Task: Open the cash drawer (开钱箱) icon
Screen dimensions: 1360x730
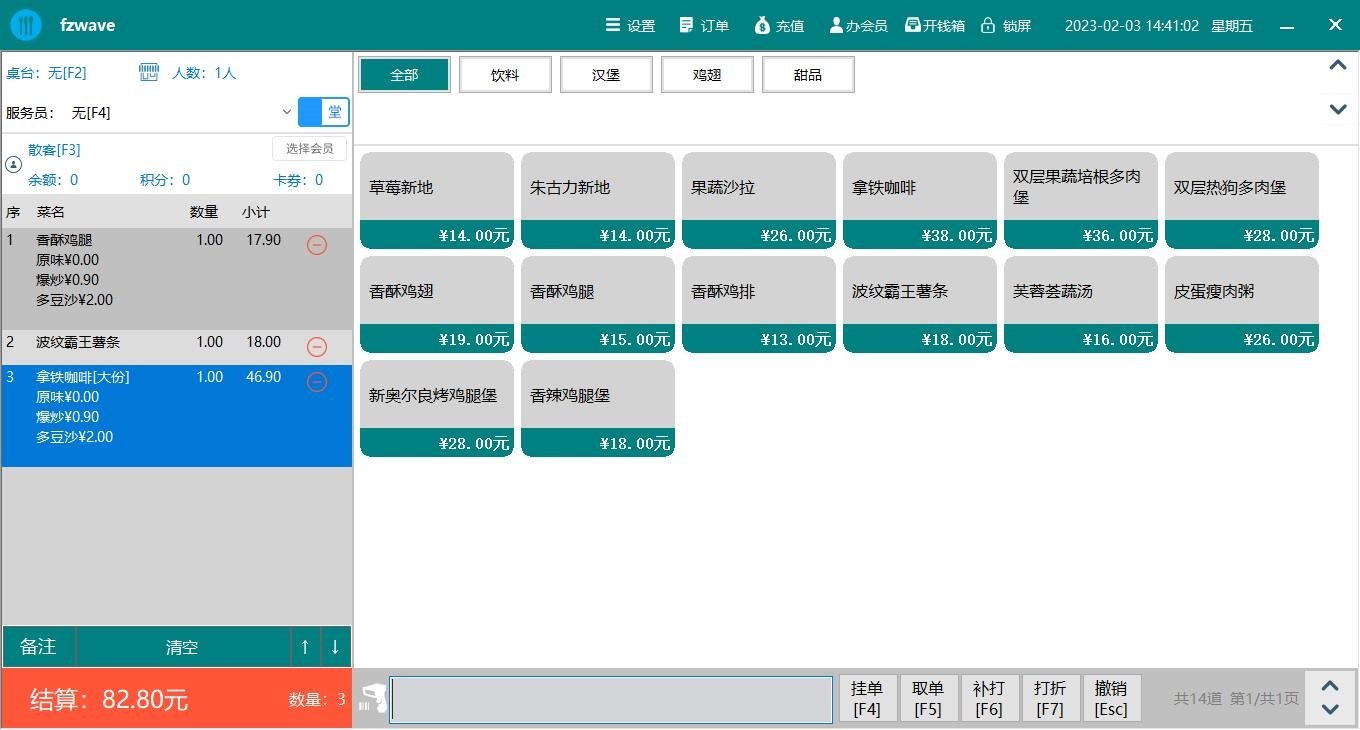Action: point(912,25)
